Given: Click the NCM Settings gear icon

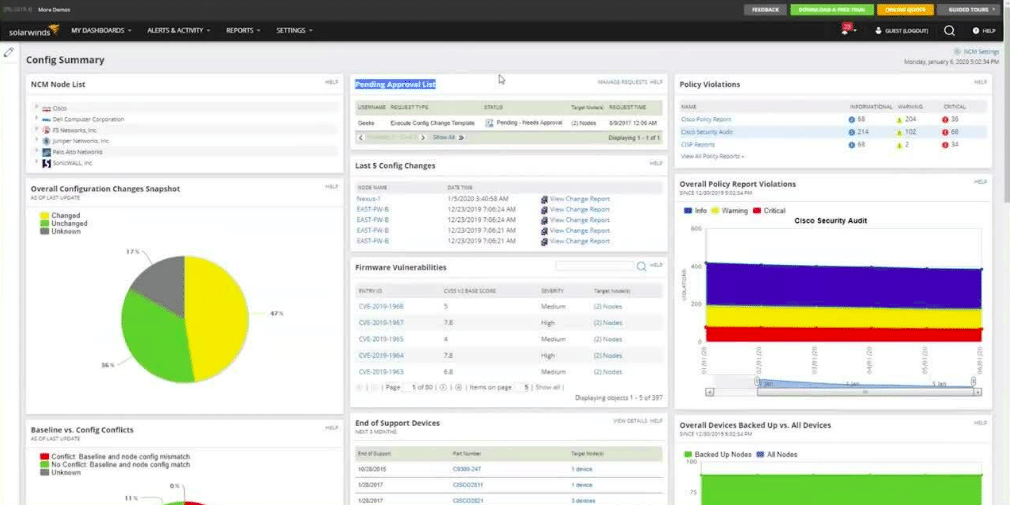Looking at the screenshot, I should (x=957, y=52).
